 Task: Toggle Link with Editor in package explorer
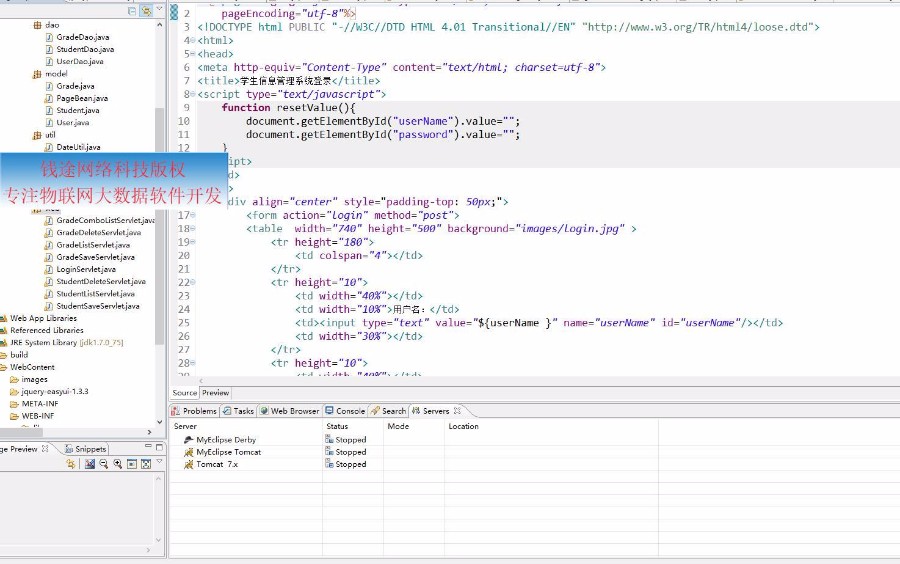coord(146,11)
